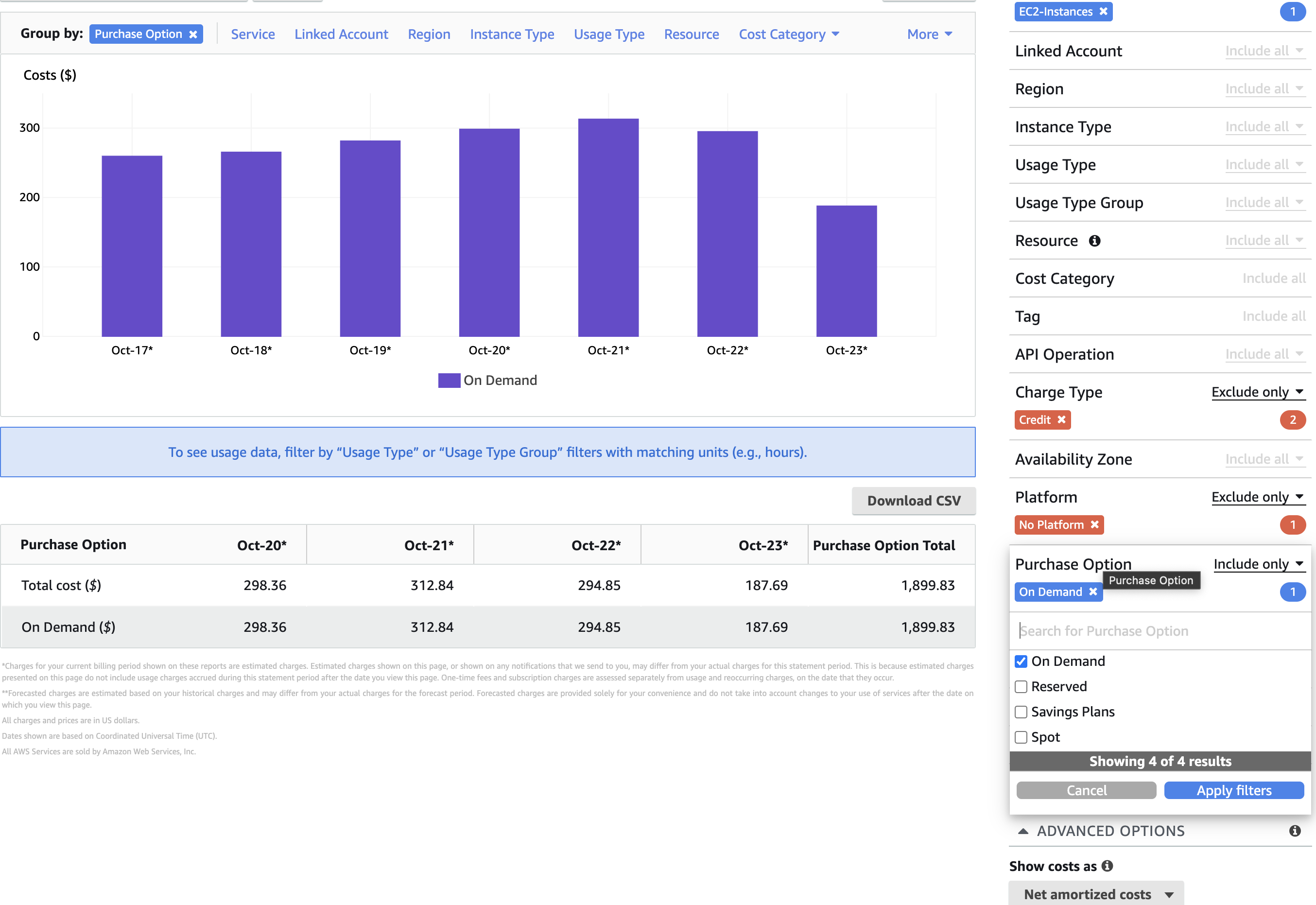
Task: Remove the No Platform filter tag
Action: (1095, 524)
